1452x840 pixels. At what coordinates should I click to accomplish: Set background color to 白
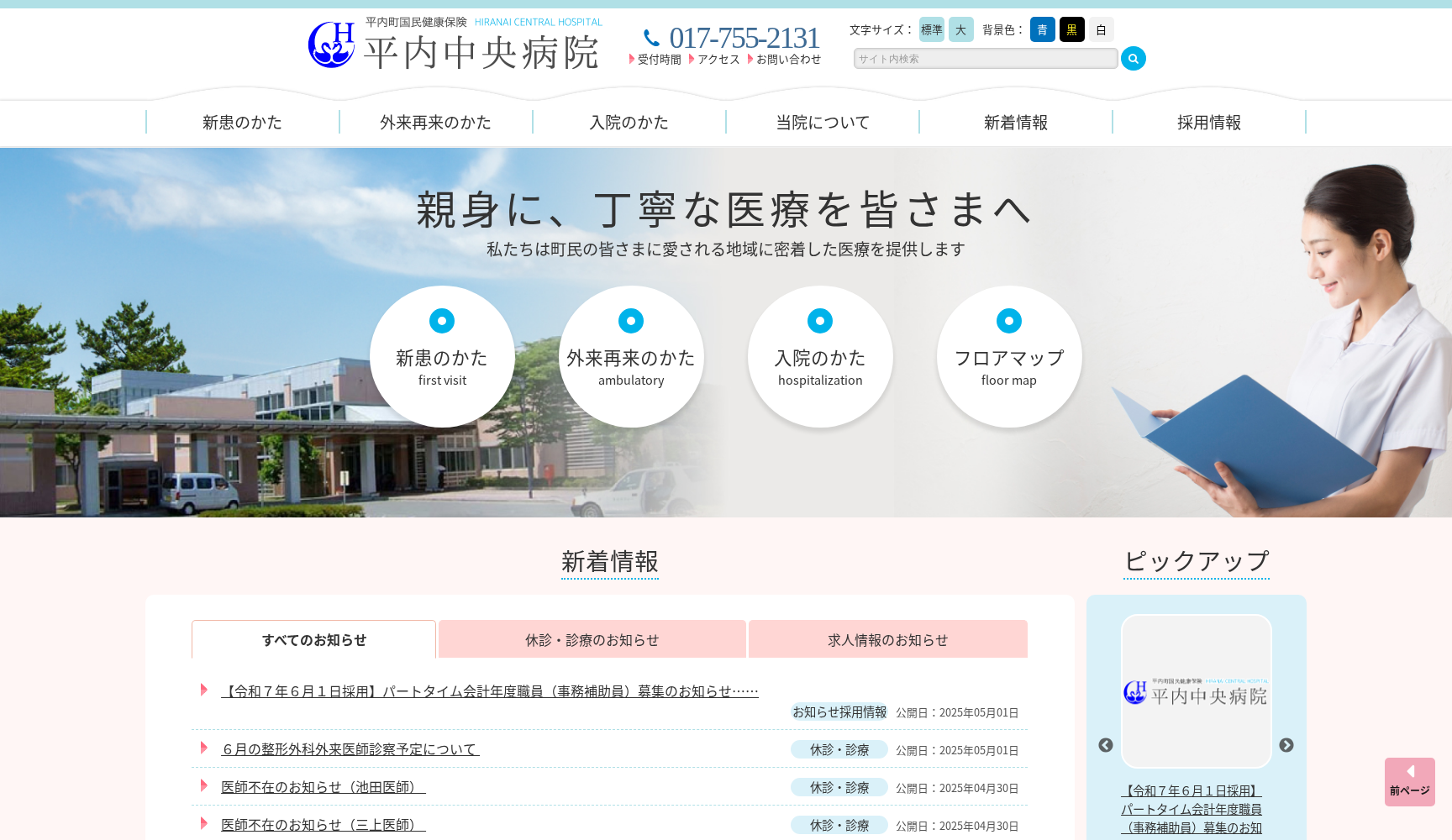click(1100, 29)
